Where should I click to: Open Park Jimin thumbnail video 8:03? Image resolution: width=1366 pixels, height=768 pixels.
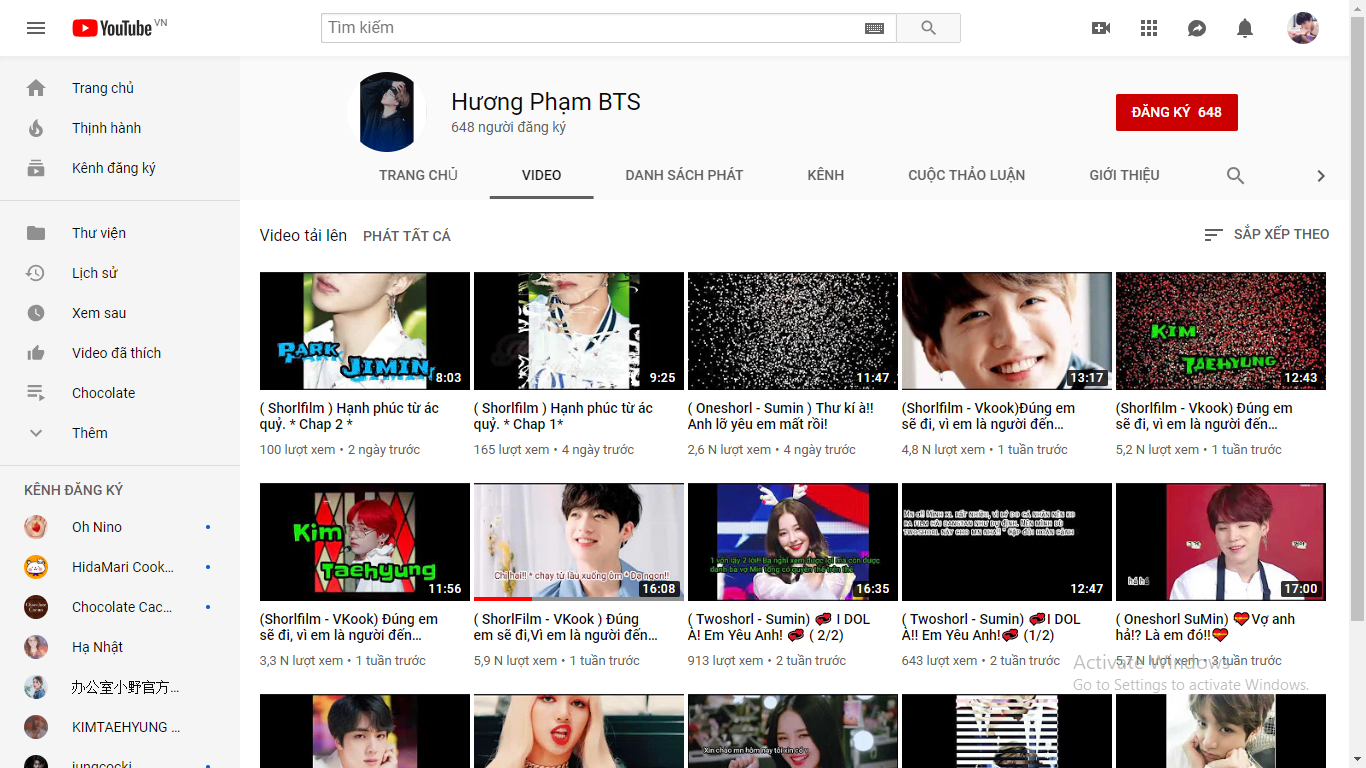pyautogui.click(x=365, y=331)
